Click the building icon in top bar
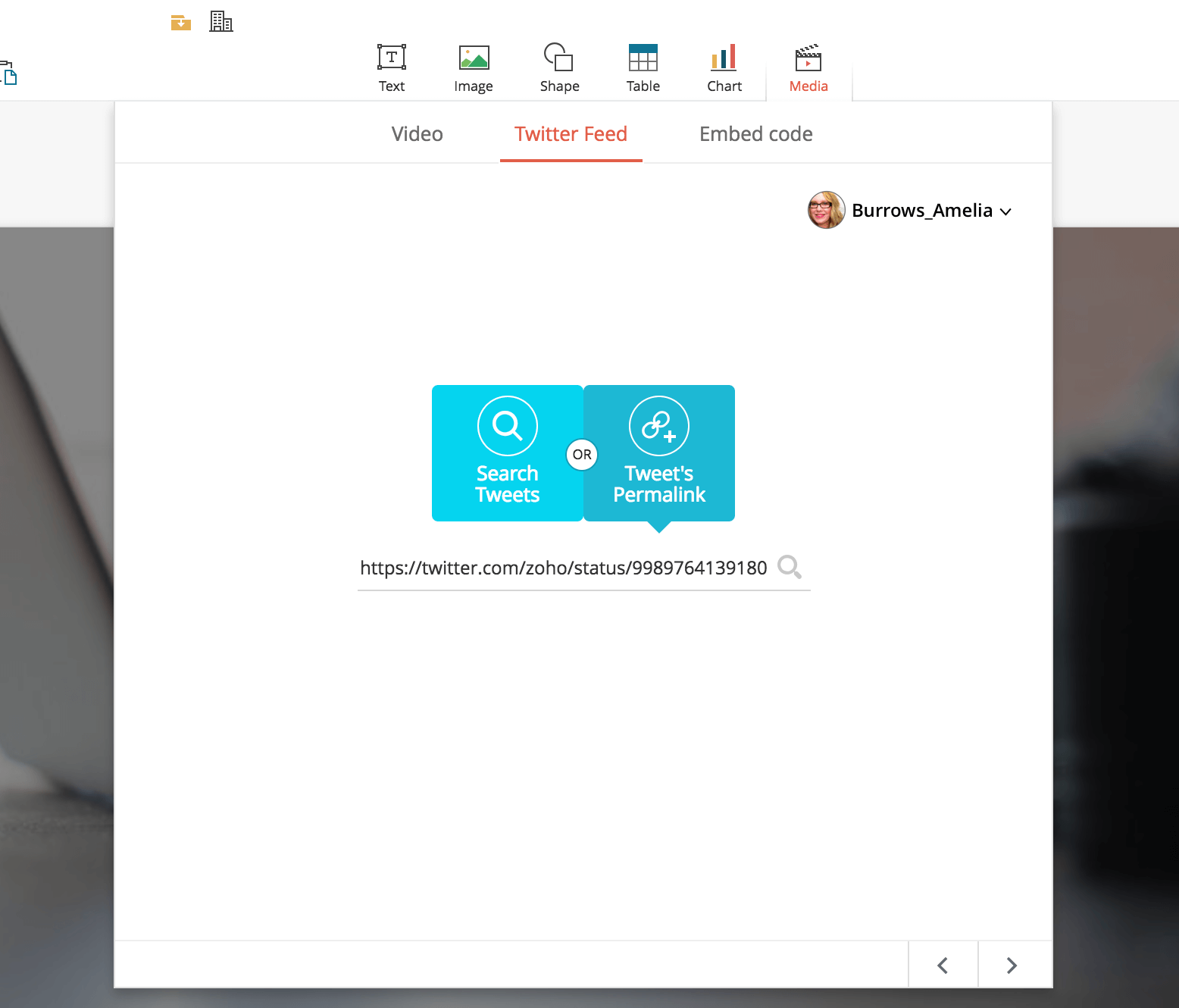Viewport: 1179px width, 1008px height. [221, 21]
